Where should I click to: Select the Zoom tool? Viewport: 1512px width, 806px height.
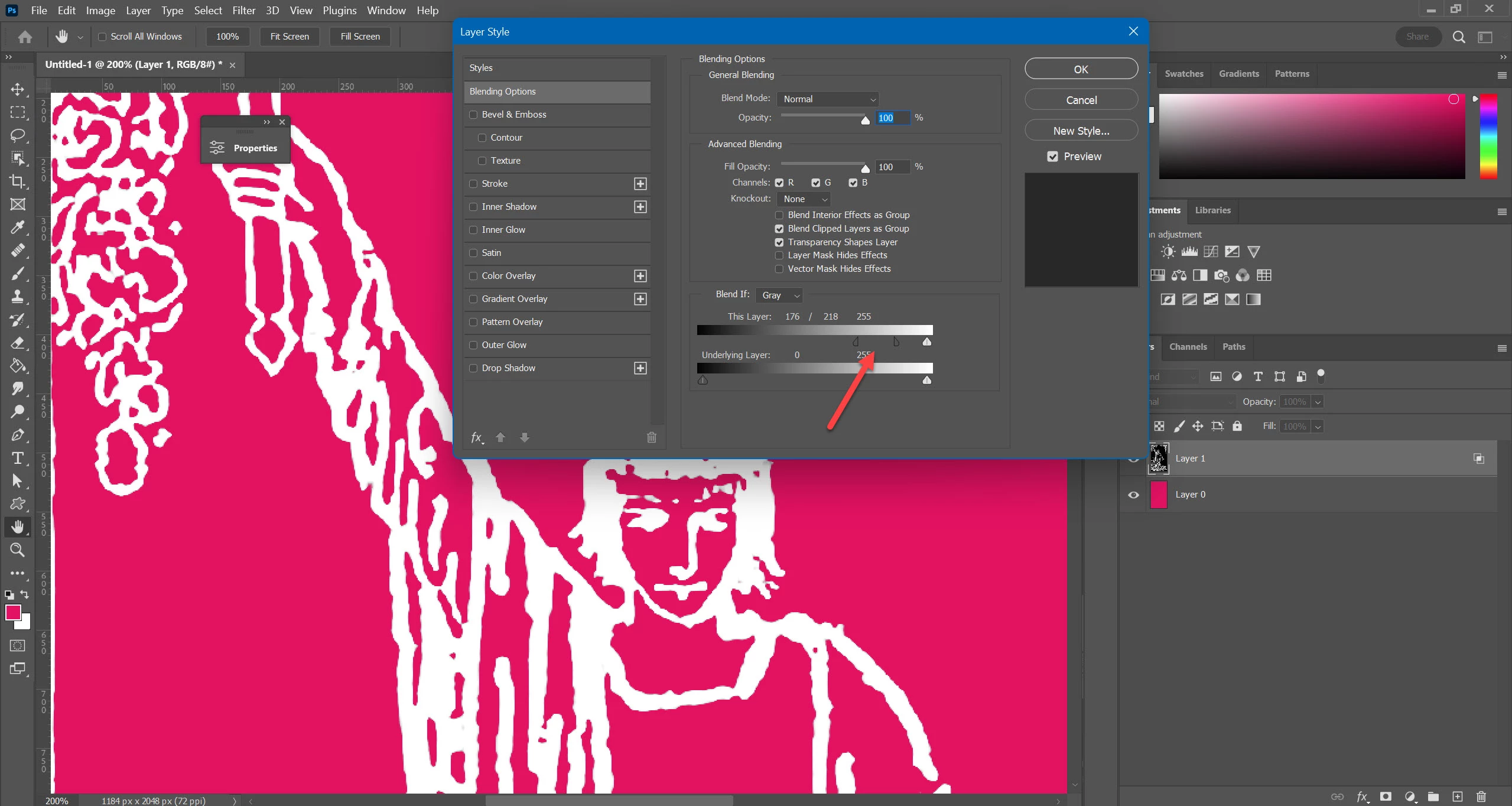click(18, 550)
